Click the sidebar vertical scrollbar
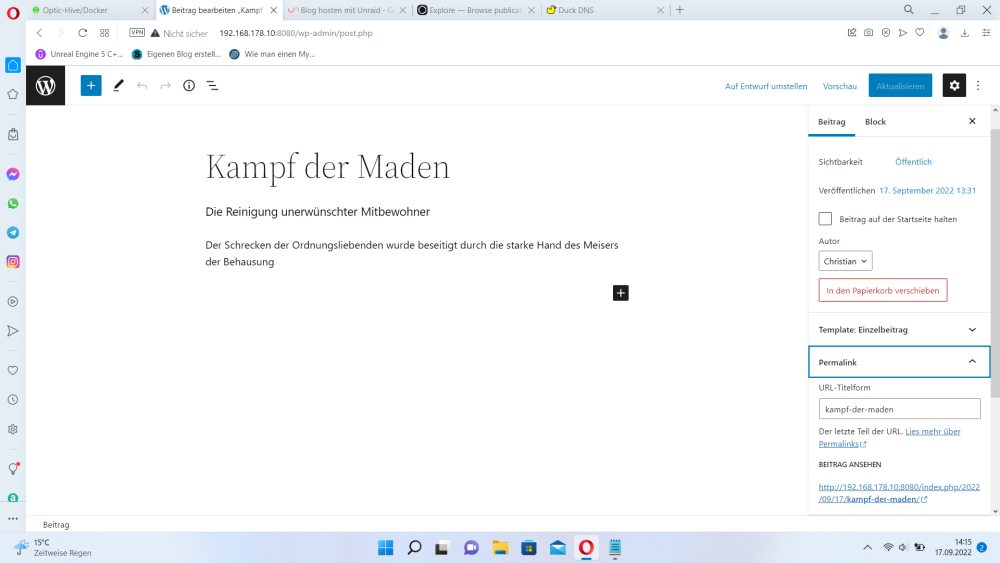The image size is (1000, 563). pos(995,261)
